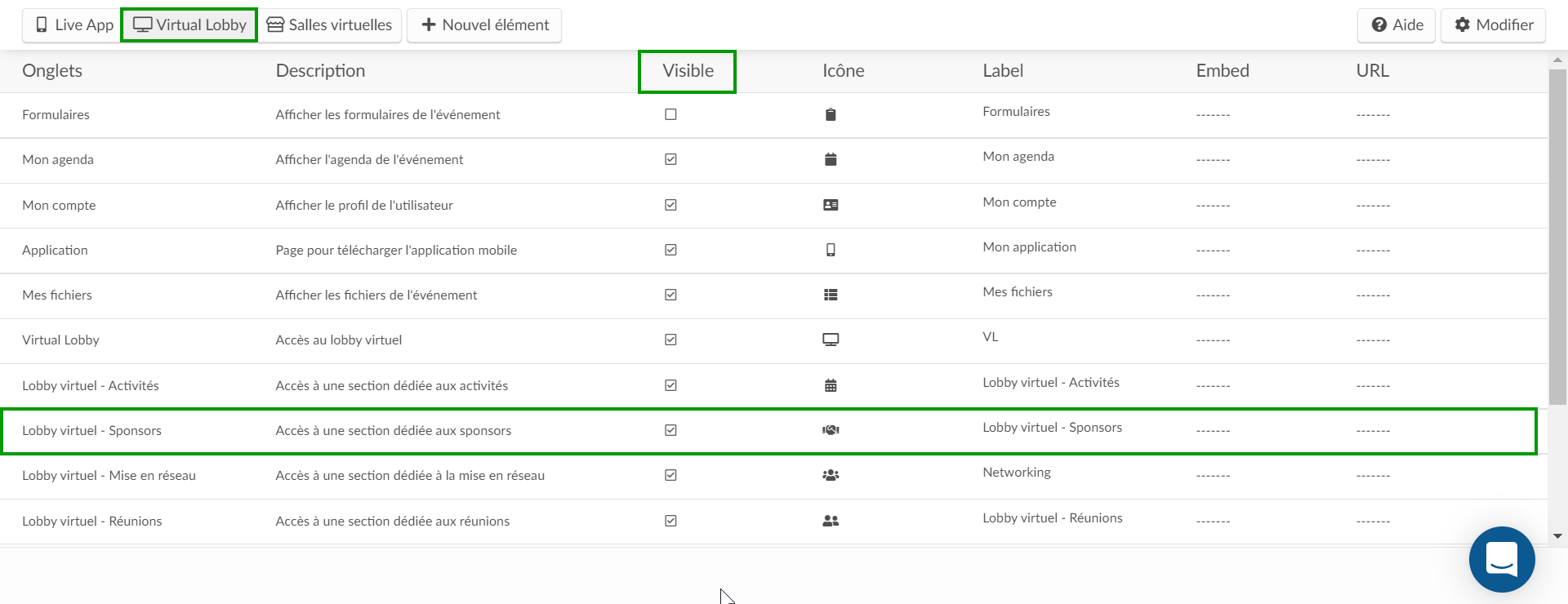The height and width of the screenshot is (604, 1568).
Task: Open the Salles virtuelles tab
Action: [329, 25]
